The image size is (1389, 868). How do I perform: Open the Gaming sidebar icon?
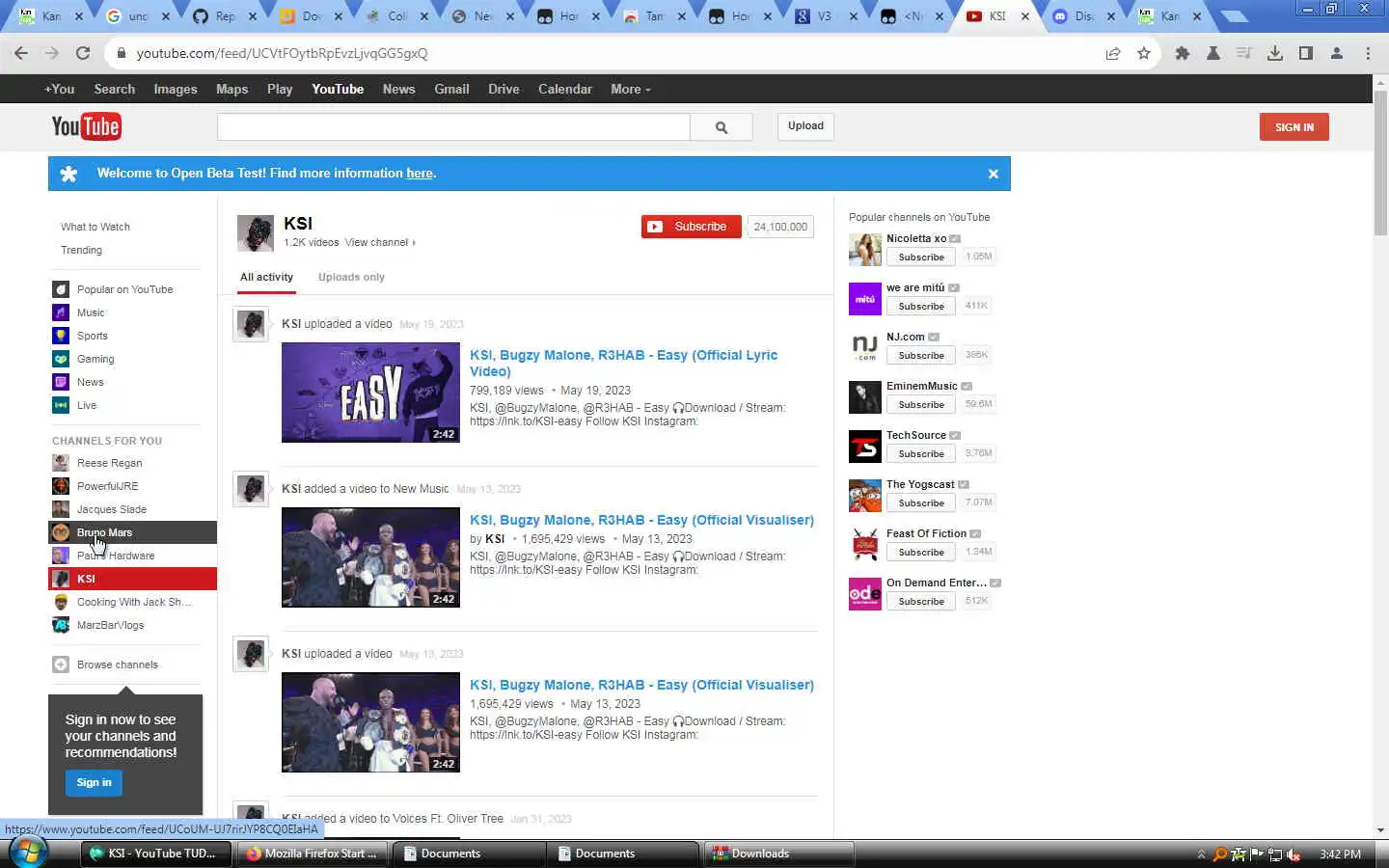pyautogui.click(x=61, y=359)
